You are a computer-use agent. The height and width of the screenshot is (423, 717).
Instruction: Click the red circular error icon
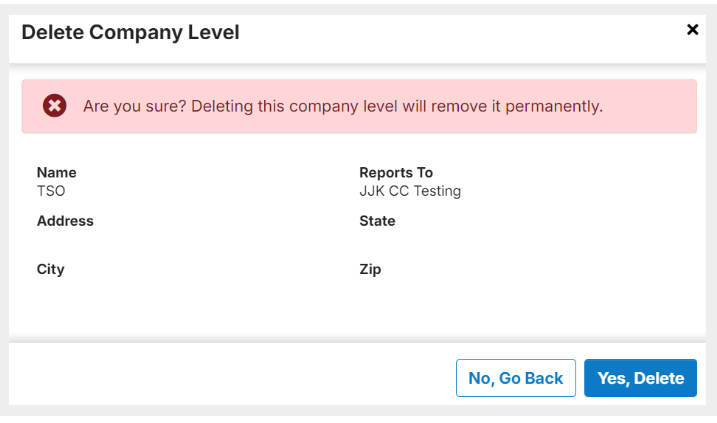click(54, 106)
